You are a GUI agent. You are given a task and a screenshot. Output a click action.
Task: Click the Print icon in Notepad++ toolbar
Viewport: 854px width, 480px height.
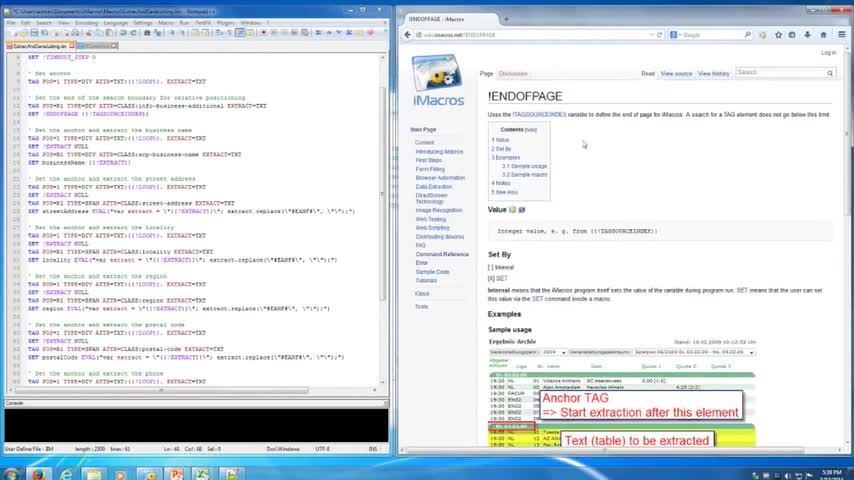tap(75, 33)
